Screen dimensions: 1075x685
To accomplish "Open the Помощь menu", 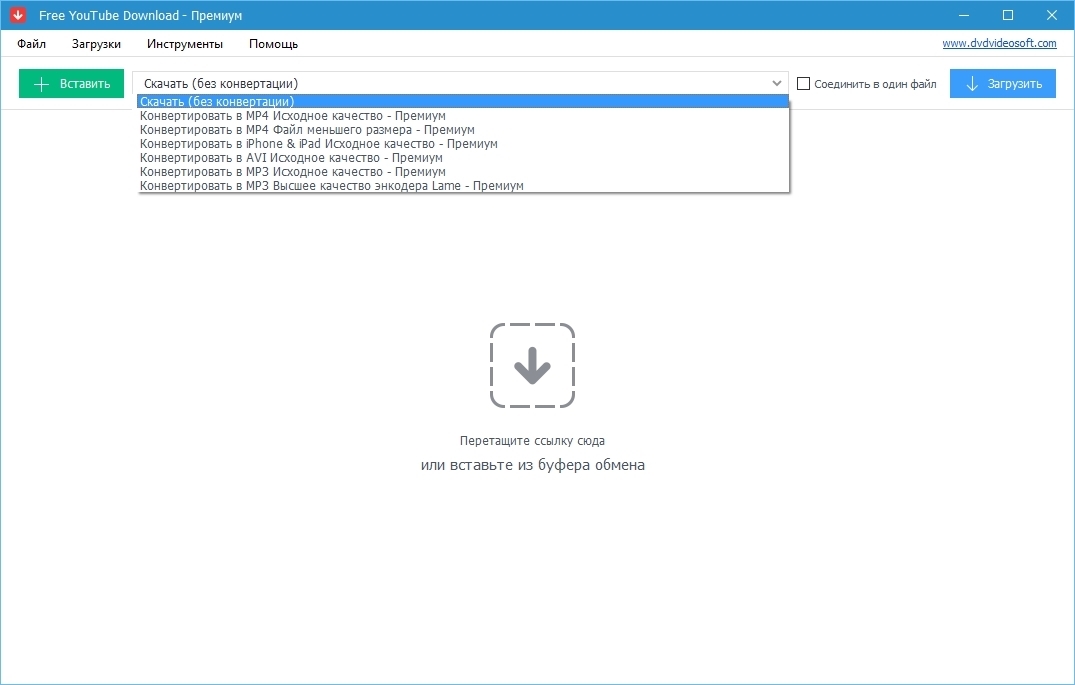I will [x=273, y=44].
